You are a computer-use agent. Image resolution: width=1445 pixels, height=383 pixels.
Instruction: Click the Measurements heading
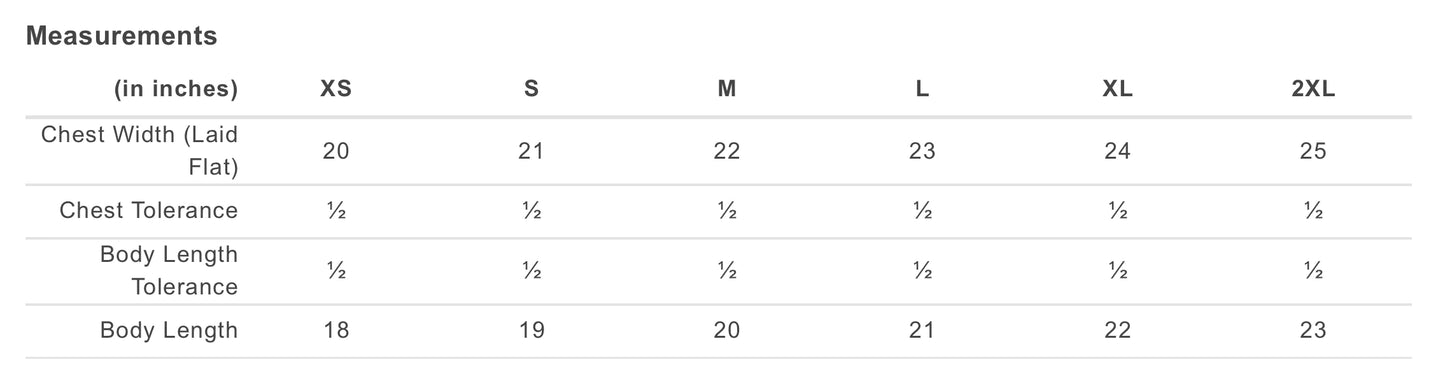pos(121,36)
